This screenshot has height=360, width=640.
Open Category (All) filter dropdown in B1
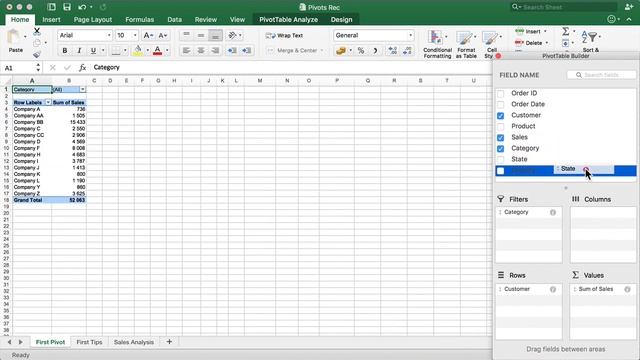tap(82, 89)
